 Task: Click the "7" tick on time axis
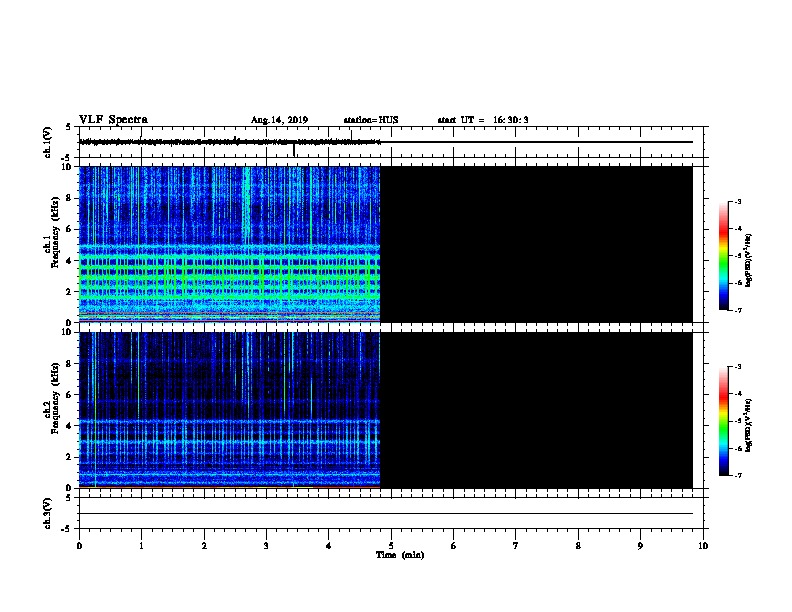[x=516, y=546]
